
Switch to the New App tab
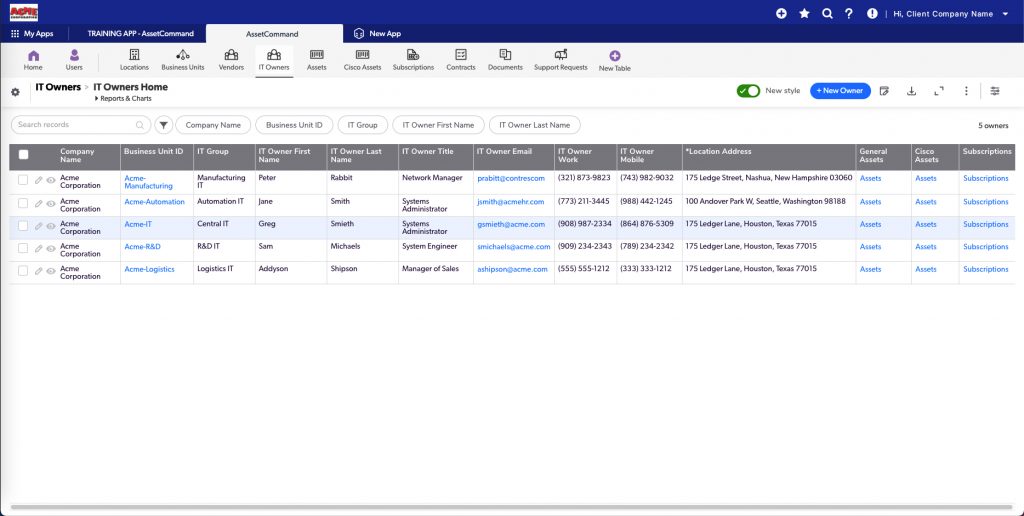[x=377, y=33]
